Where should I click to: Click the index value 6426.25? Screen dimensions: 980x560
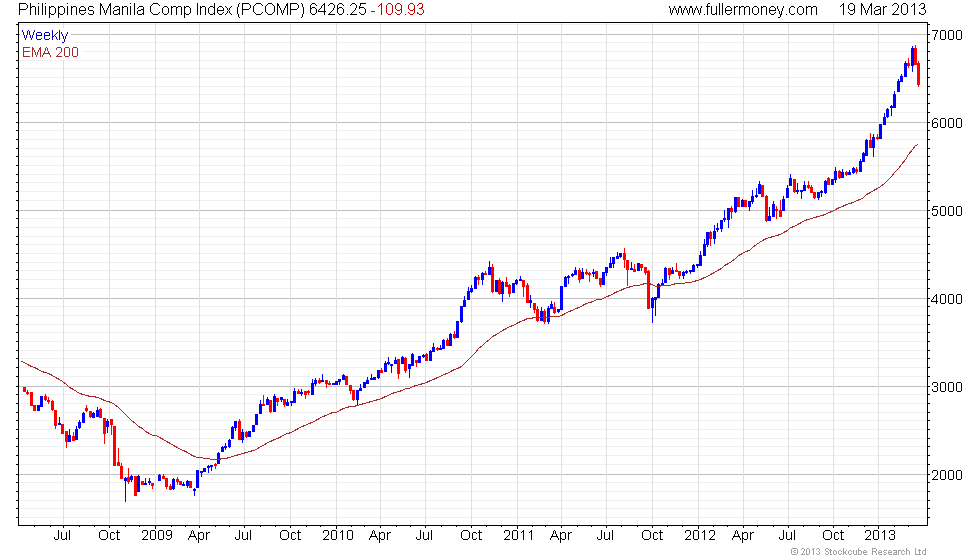[338, 9]
